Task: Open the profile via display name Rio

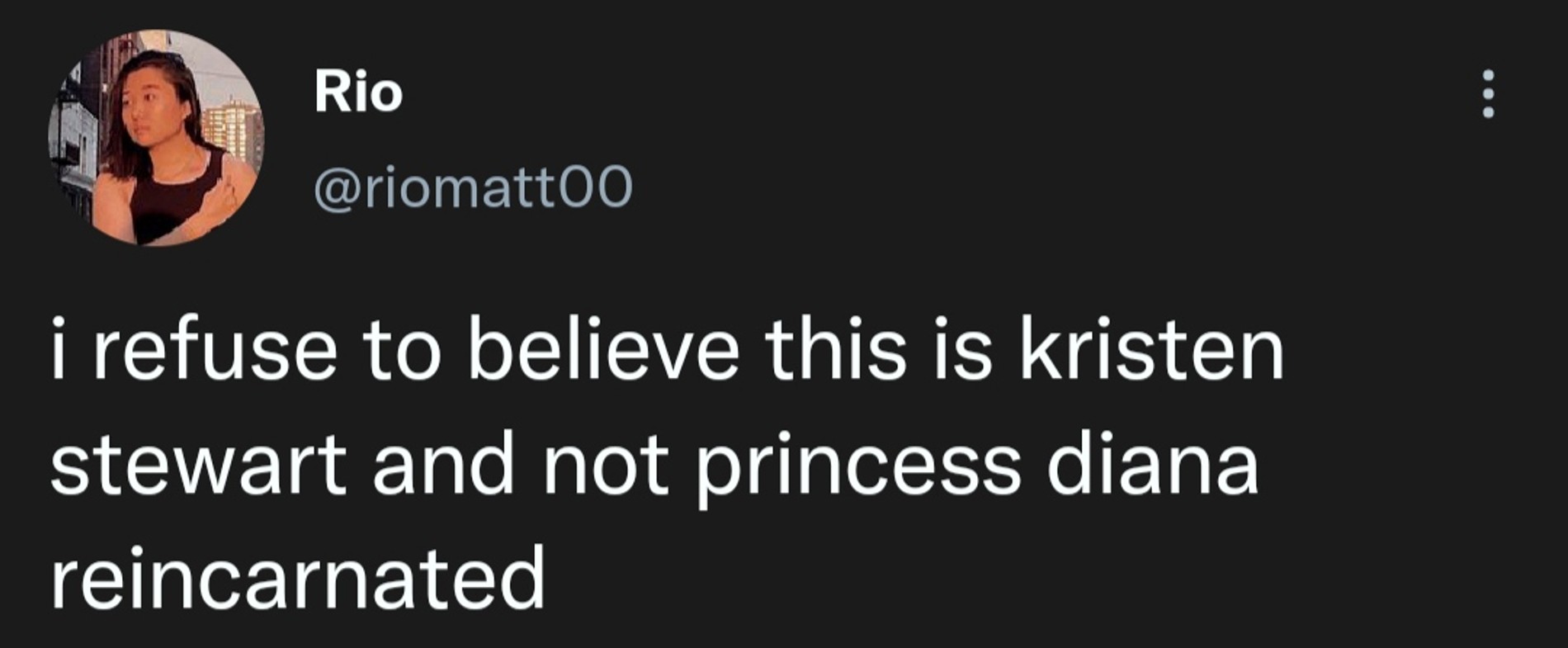Action: (x=358, y=92)
